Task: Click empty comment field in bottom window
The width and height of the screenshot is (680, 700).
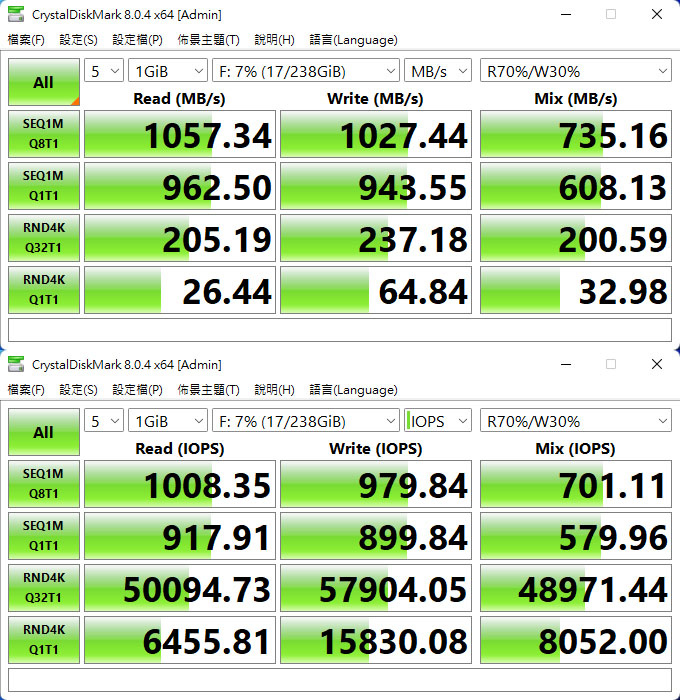Action: tap(340, 680)
